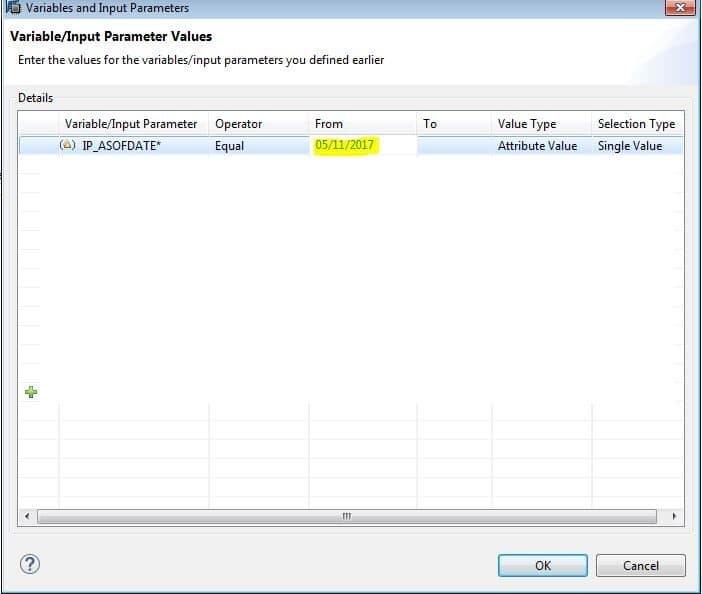The image size is (702, 594).
Task: Click the Variable/Input Parameter column header
Action: (x=131, y=124)
